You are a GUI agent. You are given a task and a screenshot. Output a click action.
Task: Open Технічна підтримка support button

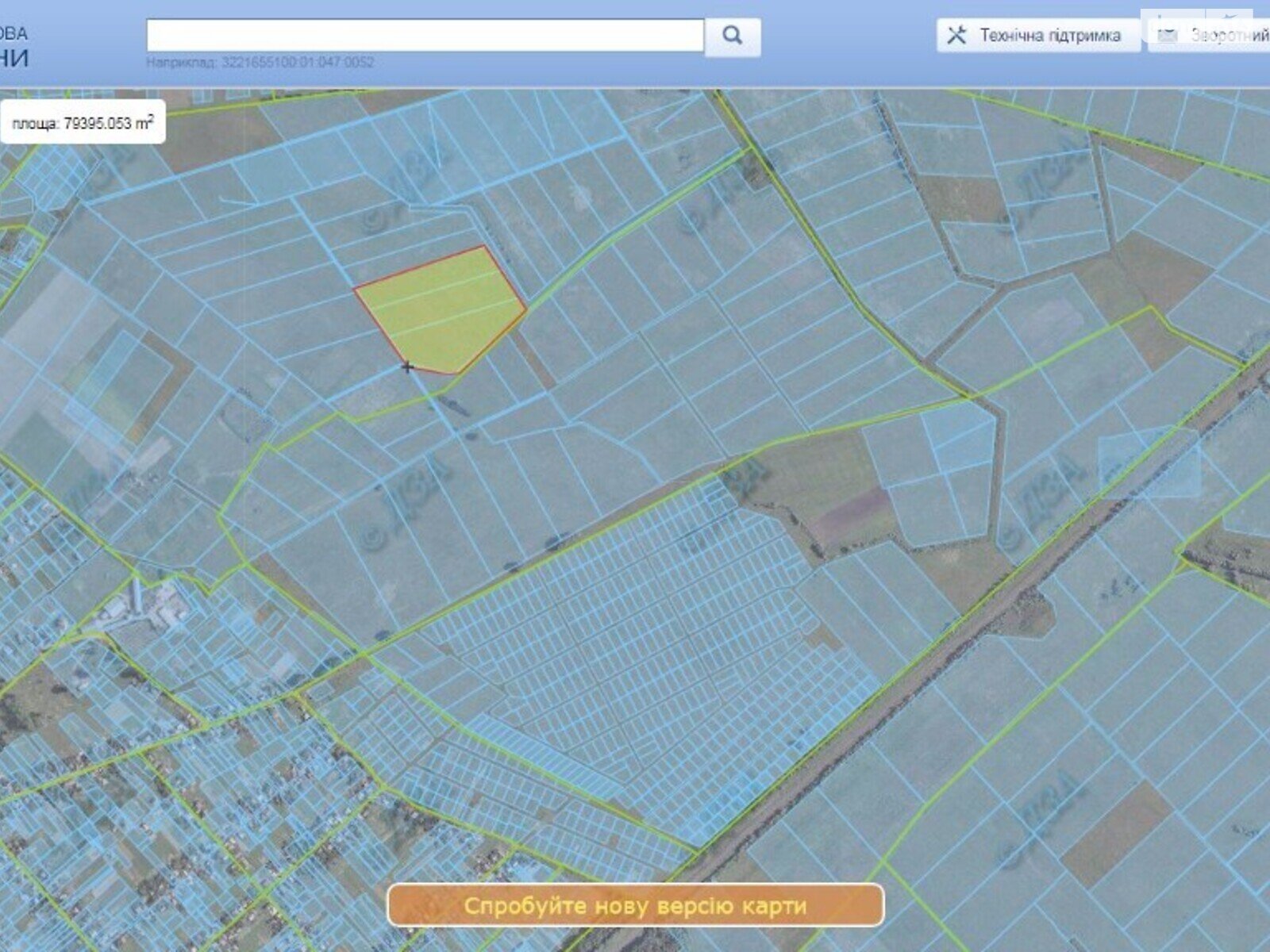(x=1039, y=36)
